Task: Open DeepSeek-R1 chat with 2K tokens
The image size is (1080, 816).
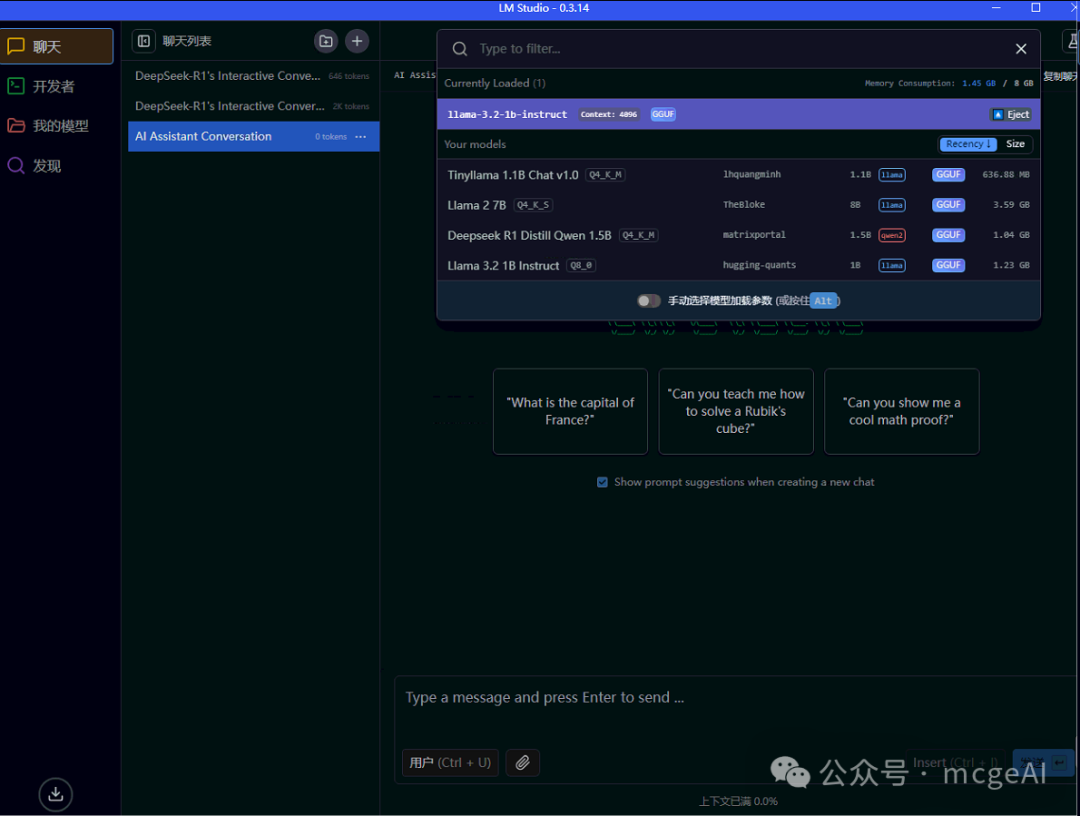Action: [x=253, y=106]
